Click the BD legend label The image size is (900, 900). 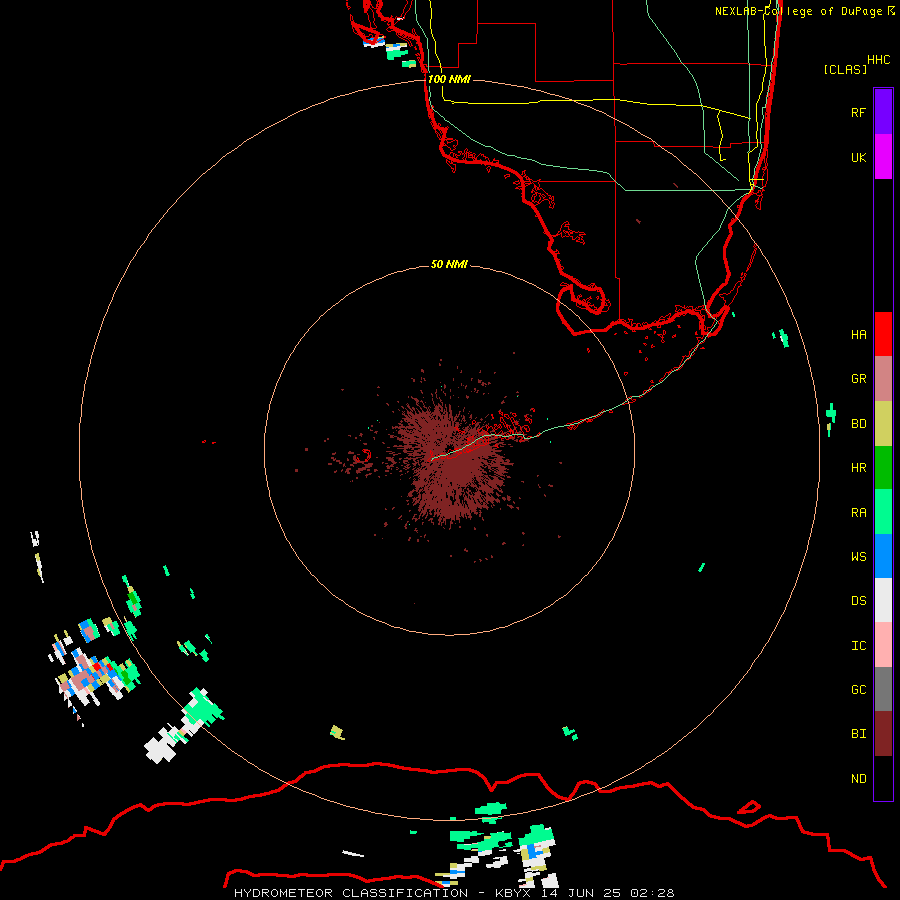tap(858, 424)
